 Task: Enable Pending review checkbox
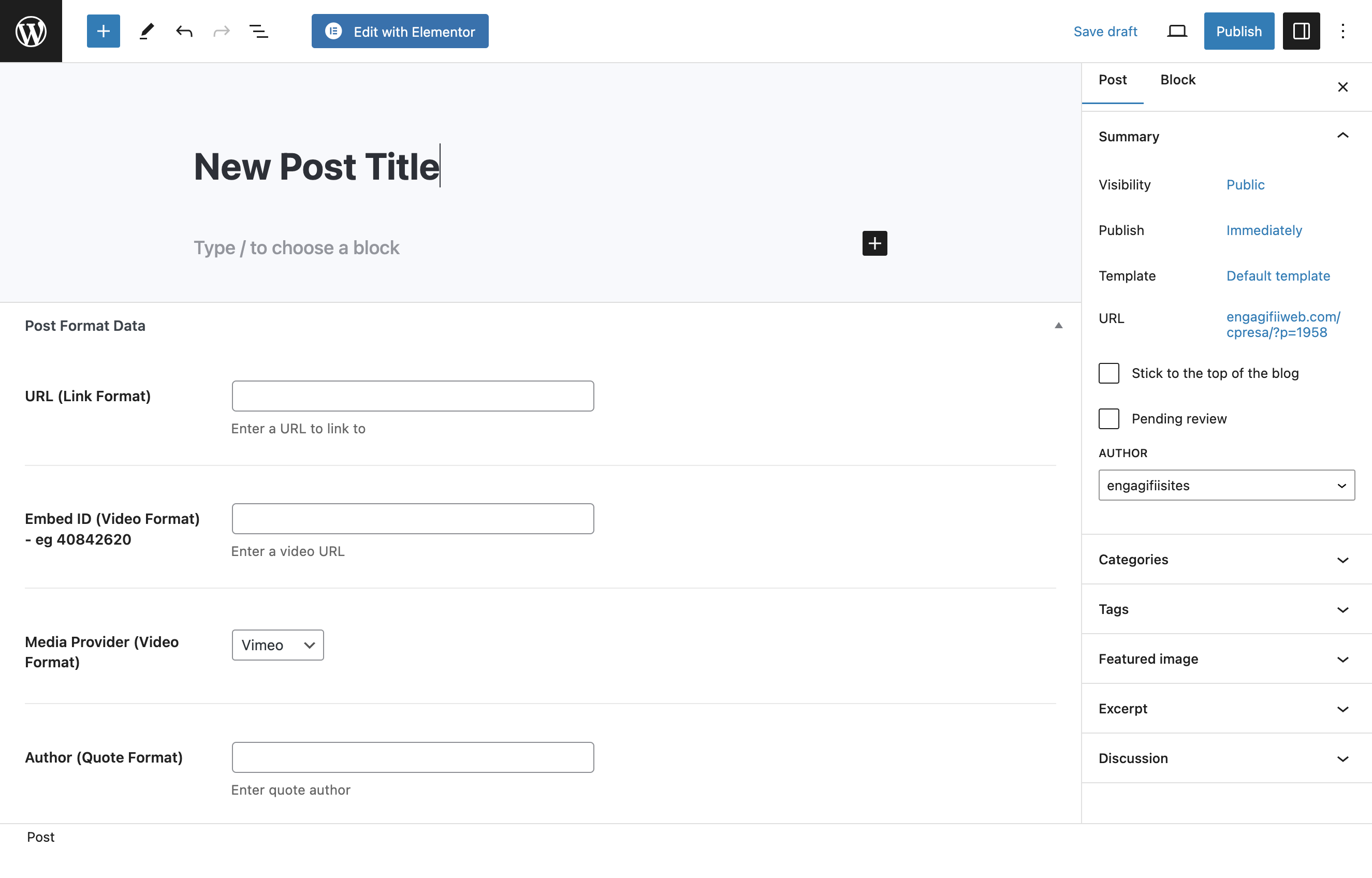coord(1108,418)
